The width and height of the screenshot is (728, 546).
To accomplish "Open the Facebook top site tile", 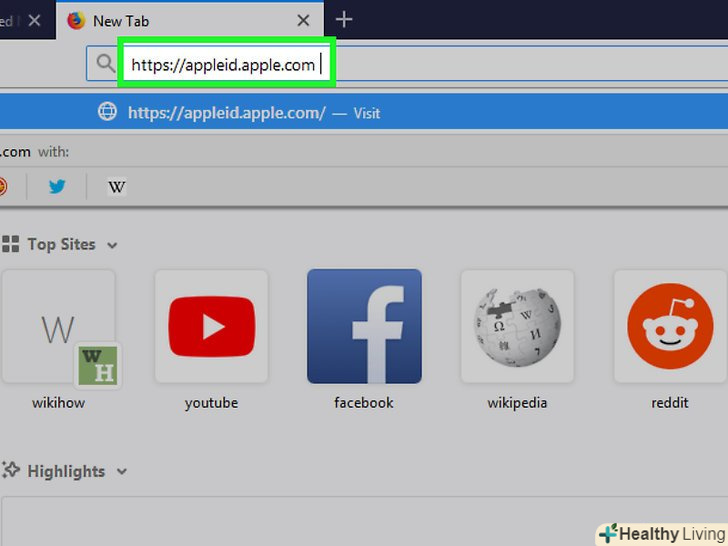I will point(364,326).
